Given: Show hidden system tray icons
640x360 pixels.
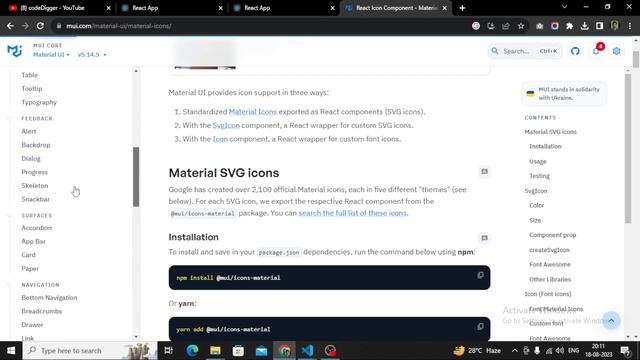Looking at the screenshot, I should click(x=514, y=351).
